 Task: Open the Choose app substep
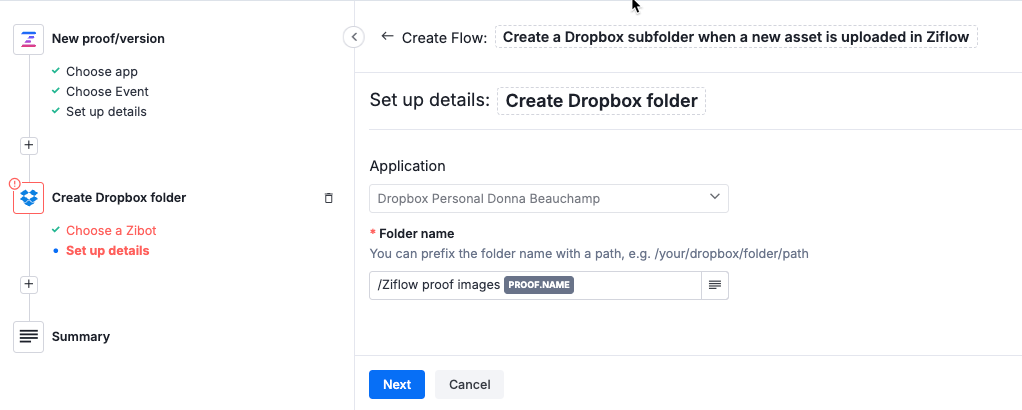pos(102,72)
